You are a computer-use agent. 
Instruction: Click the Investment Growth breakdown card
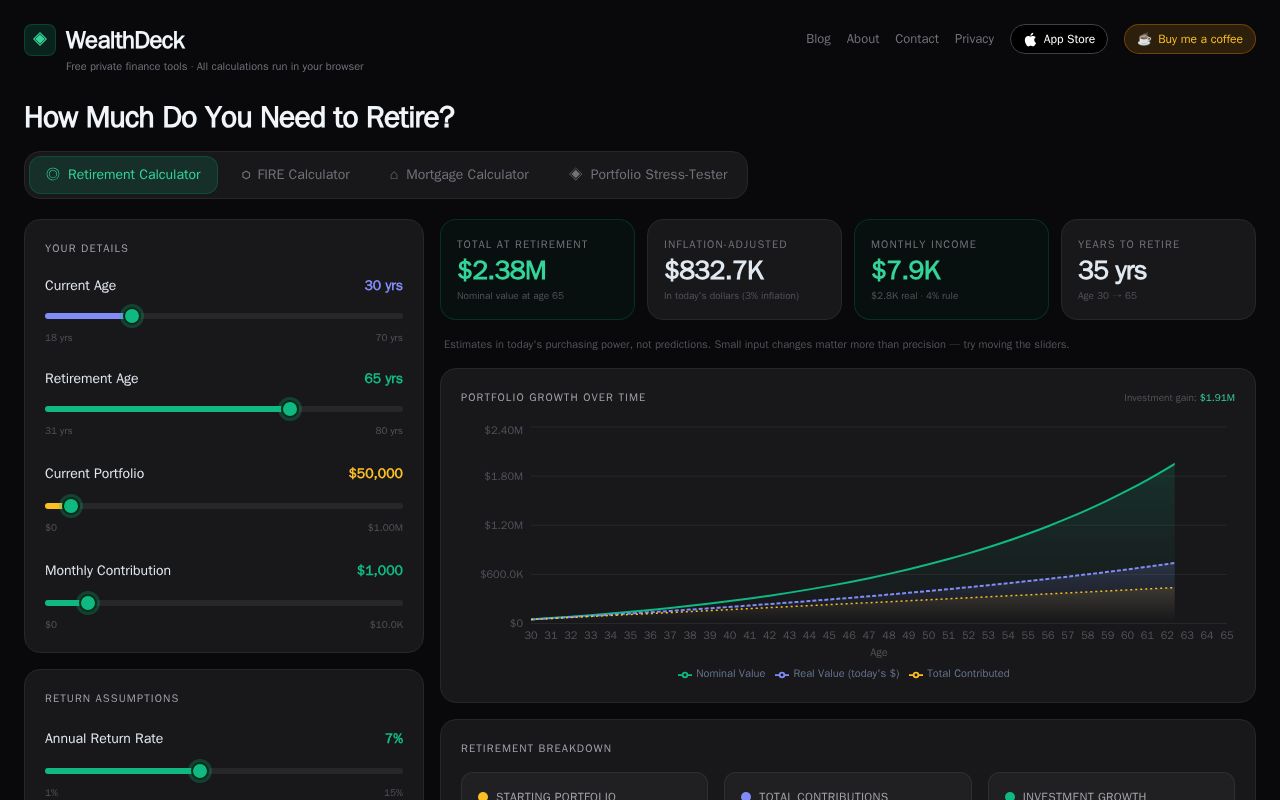point(1111,787)
